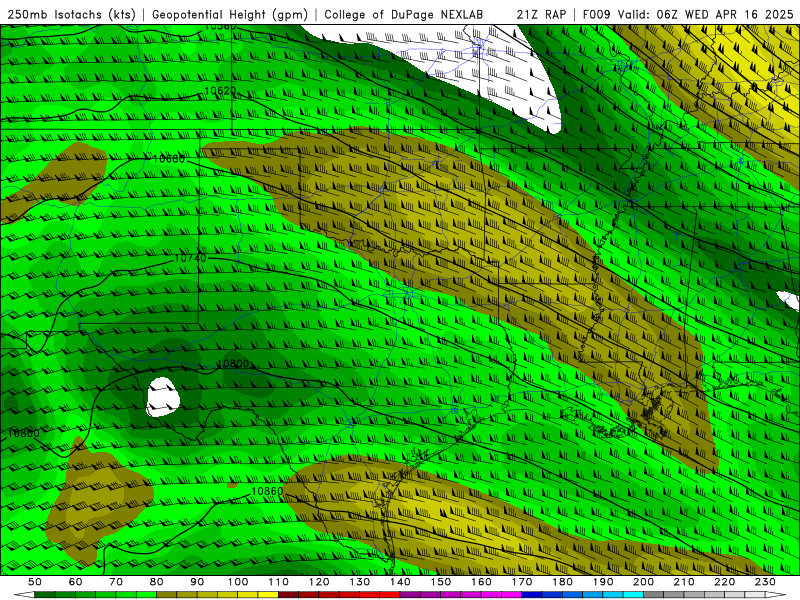The width and height of the screenshot is (800, 600).
Task: Click the '21Z RAP' model run text
Action: 541,14
